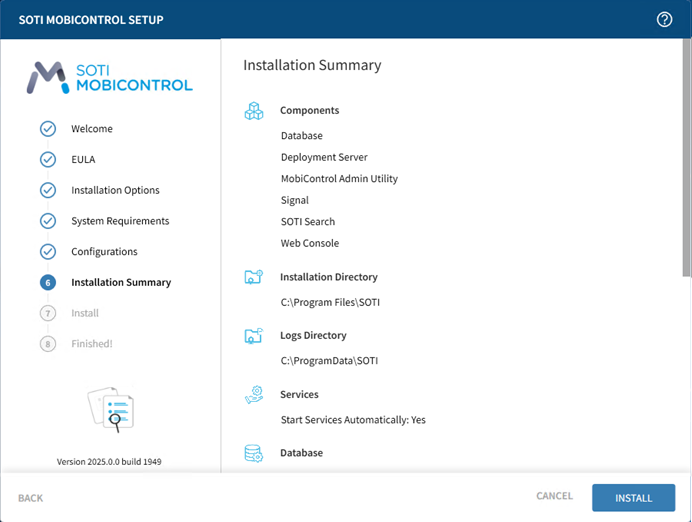
Task: Click the document magnifier summary illustration
Action: (111, 407)
